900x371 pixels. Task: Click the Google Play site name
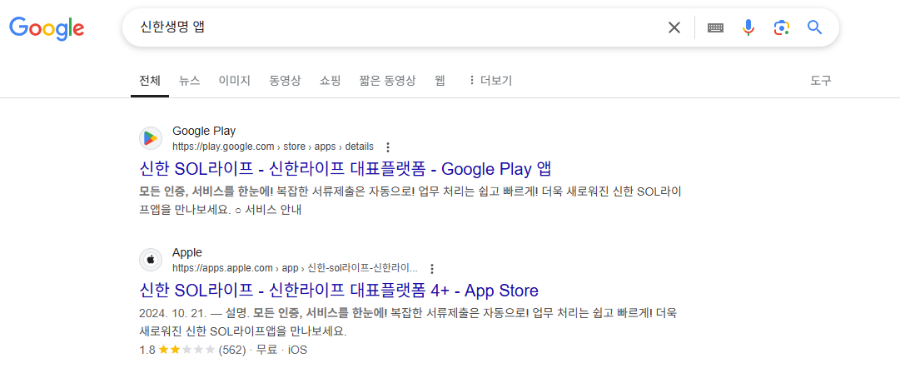point(204,131)
